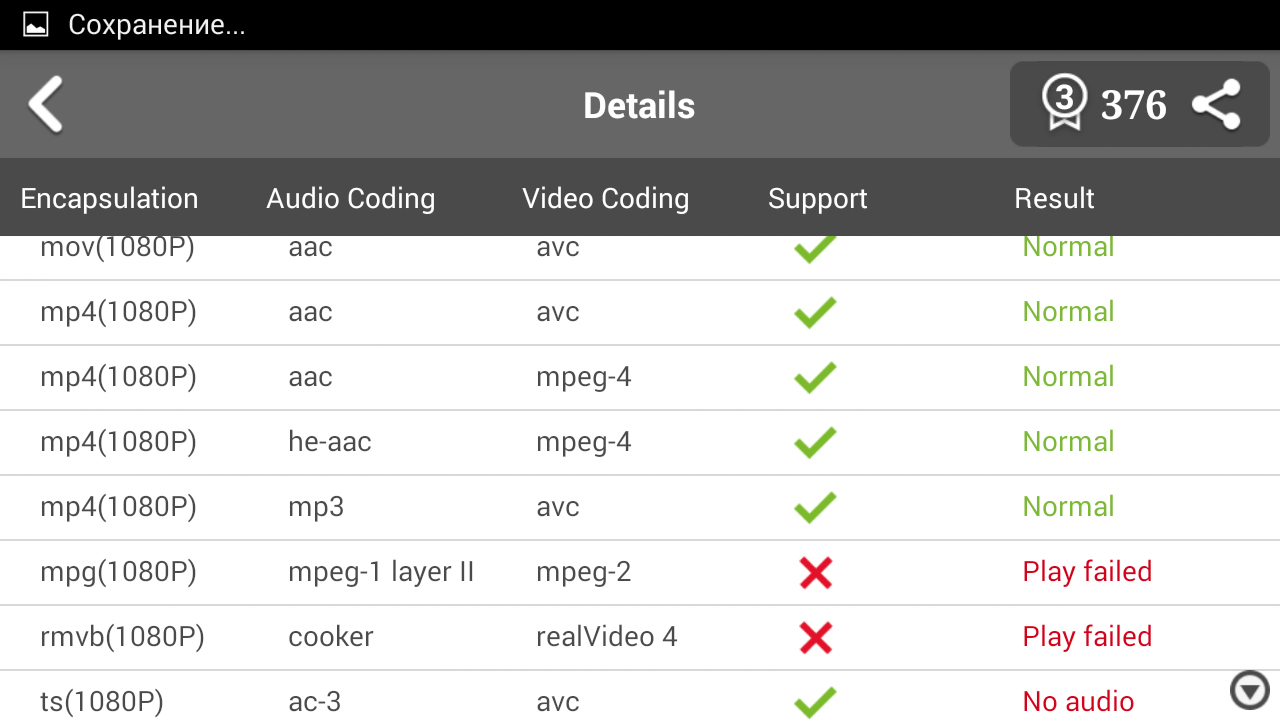Open the "No audio" result text
Screen dimensions: 1280x720
1078,702
